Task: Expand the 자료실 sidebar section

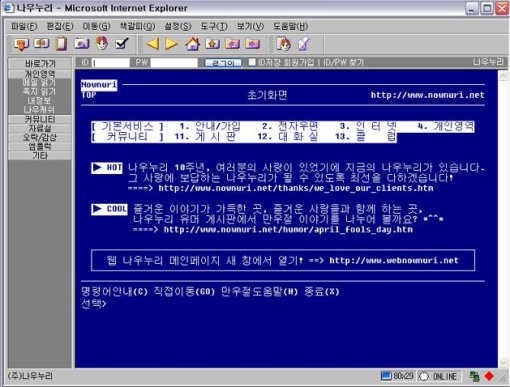Action: (40, 128)
